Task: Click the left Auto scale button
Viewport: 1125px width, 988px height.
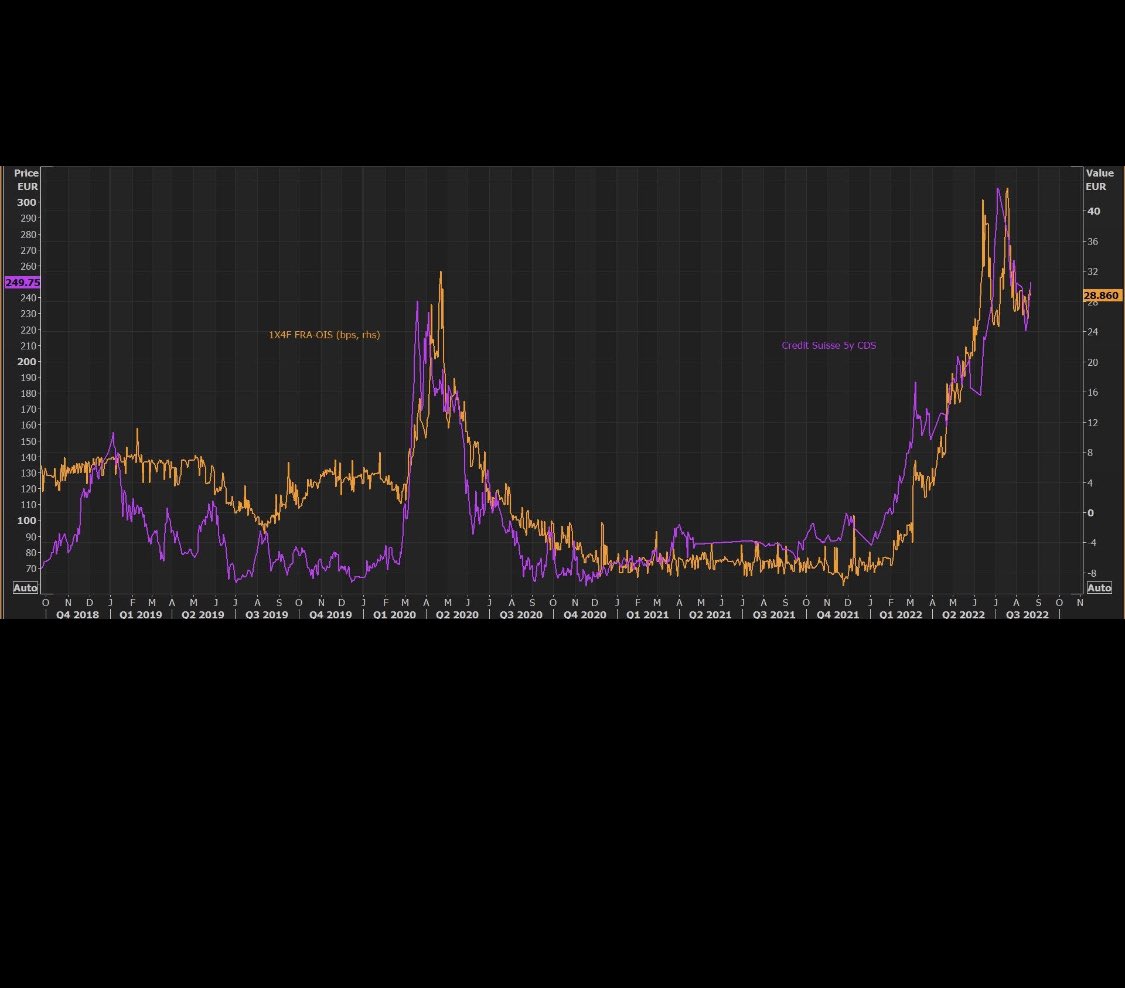Action: [x=25, y=588]
